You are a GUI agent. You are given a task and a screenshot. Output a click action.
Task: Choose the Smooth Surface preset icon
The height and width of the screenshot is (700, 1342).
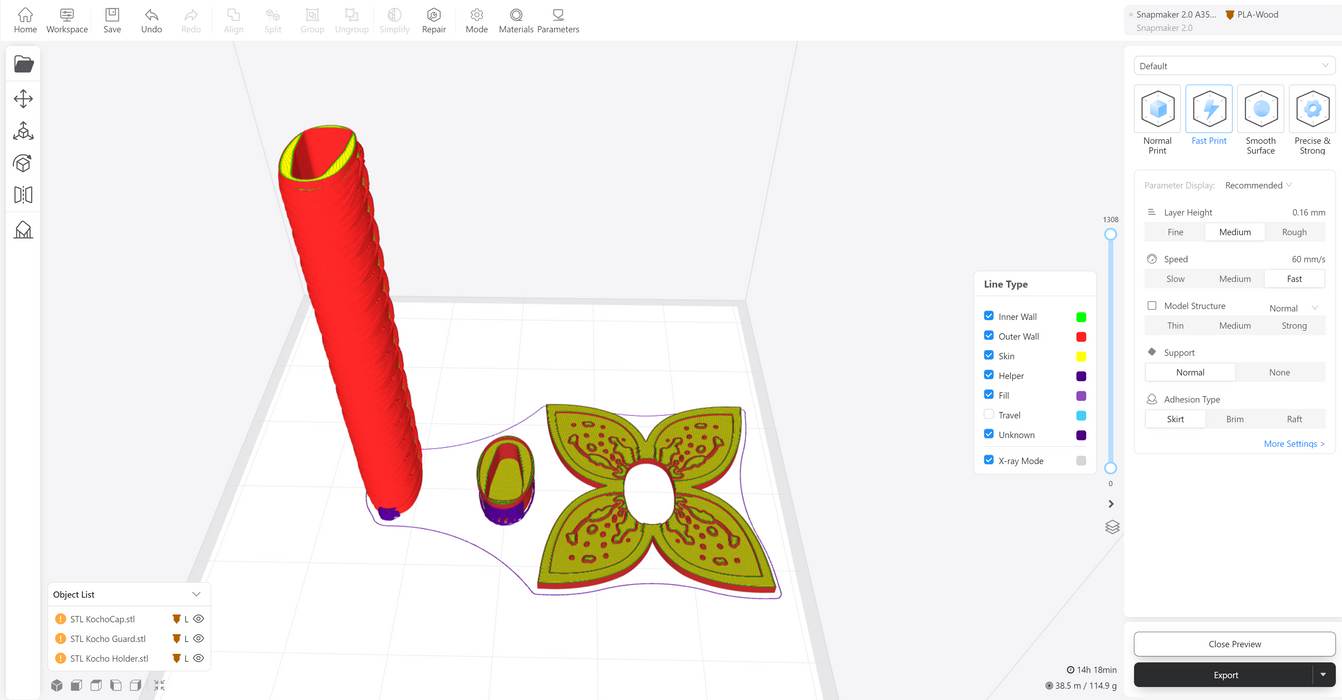coord(1260,110)
